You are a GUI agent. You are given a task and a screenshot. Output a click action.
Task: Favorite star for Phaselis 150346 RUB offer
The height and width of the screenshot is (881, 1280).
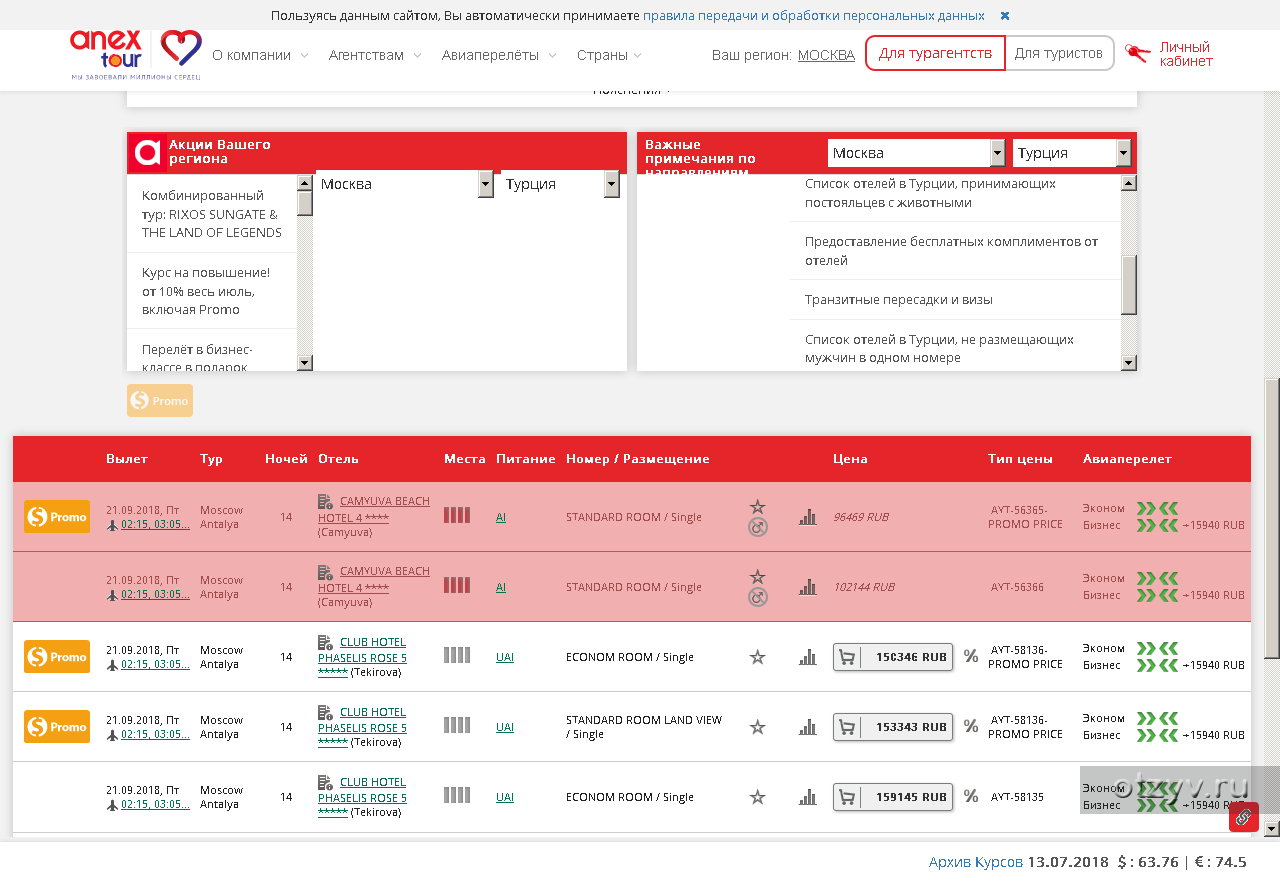point(757,657)
